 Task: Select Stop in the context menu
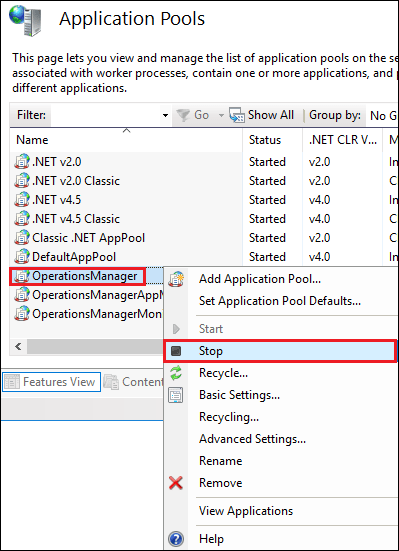tap(281, 351)
